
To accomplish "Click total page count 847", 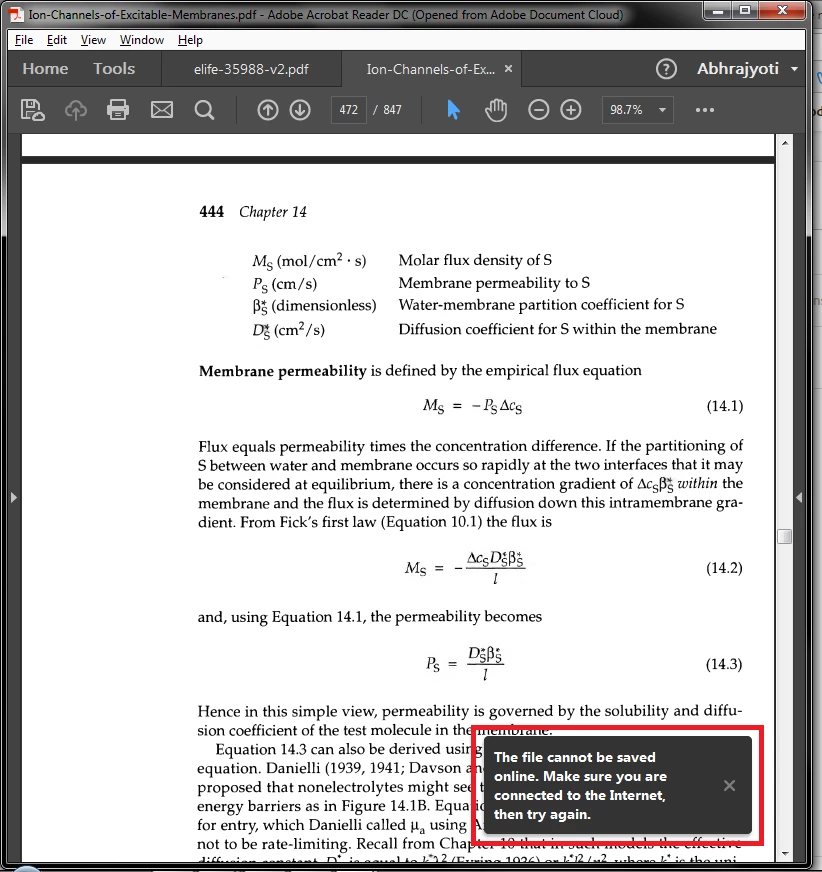I will pyautogui.click(x=392, y=110).
